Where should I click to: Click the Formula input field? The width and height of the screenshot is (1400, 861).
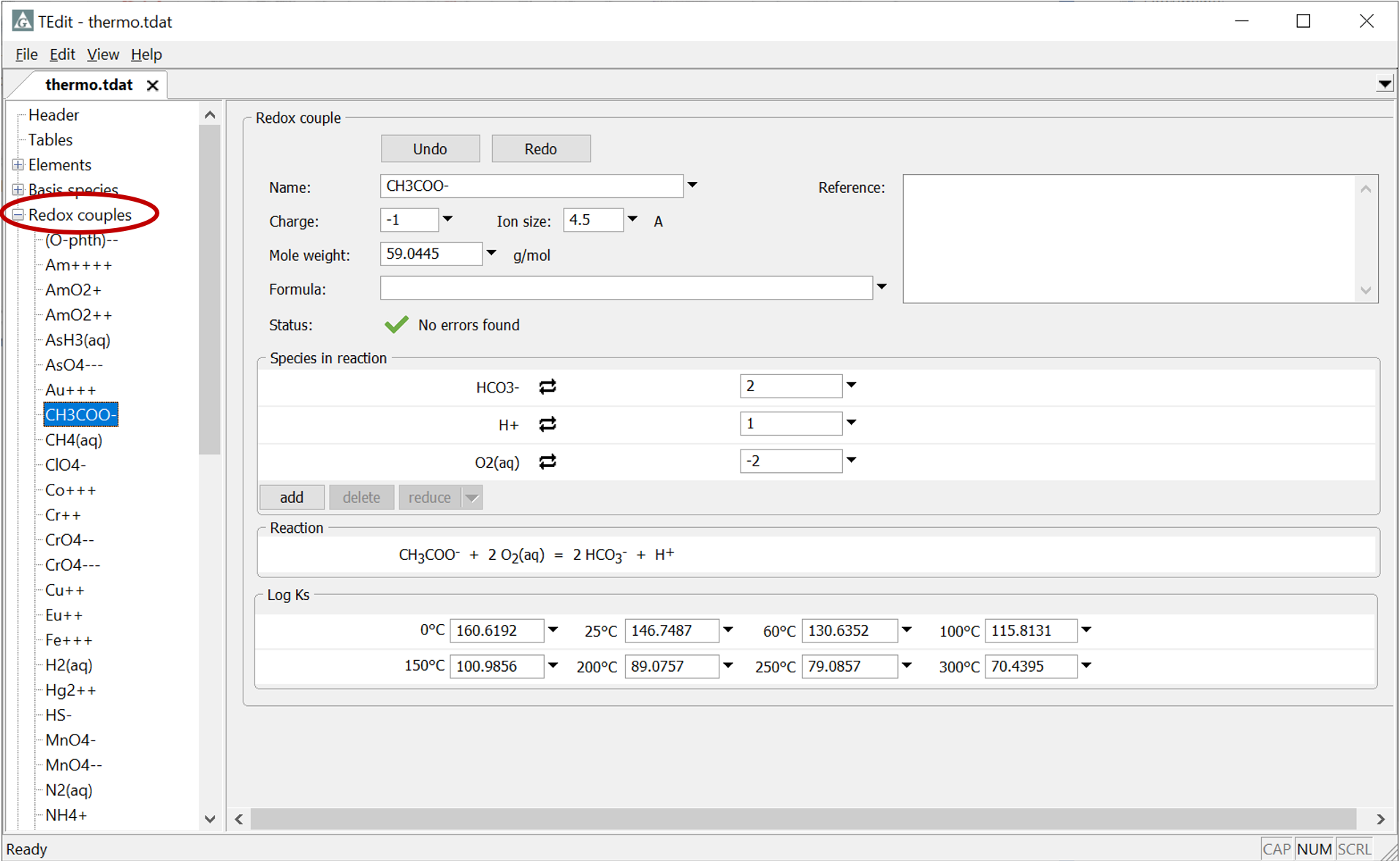point(627,288)
